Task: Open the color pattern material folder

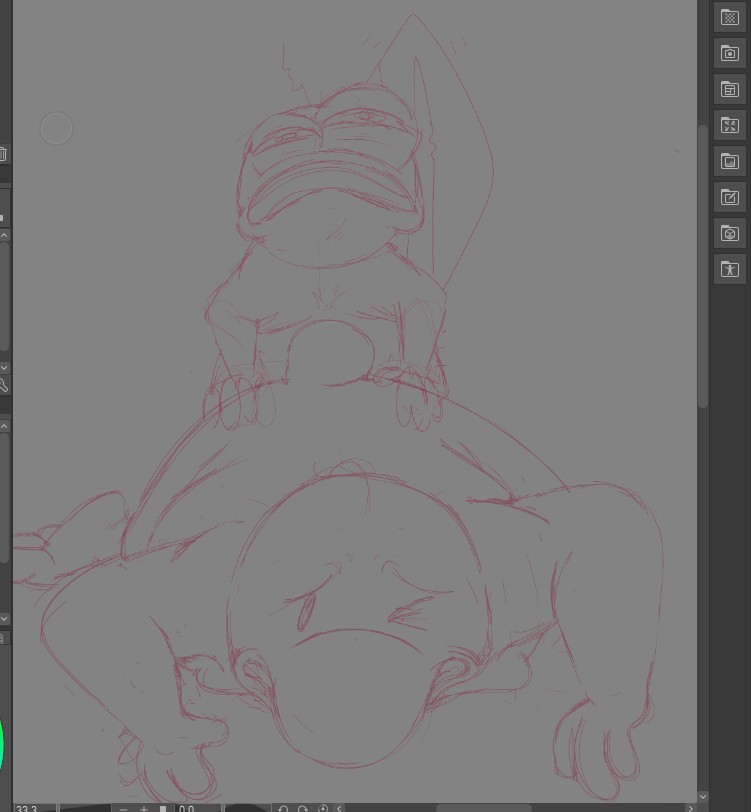Action: pyautogui.click(x=730, y=17)
